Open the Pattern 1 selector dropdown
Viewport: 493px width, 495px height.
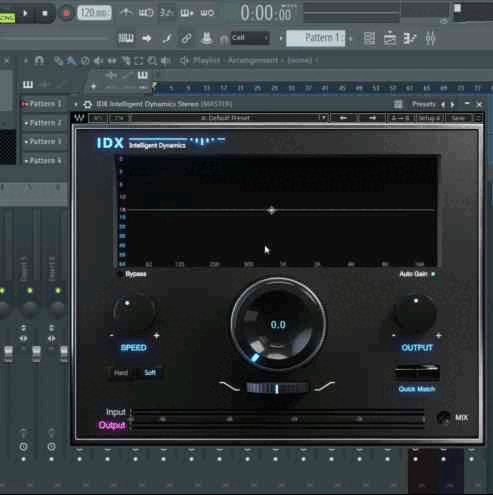click(x=316, y=38)
